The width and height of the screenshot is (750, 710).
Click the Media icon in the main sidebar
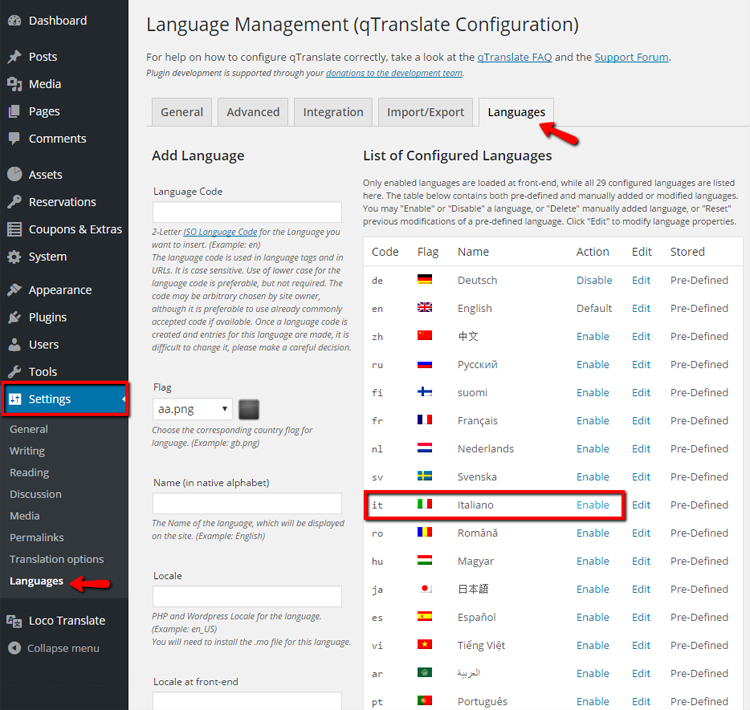pos(14,84)
